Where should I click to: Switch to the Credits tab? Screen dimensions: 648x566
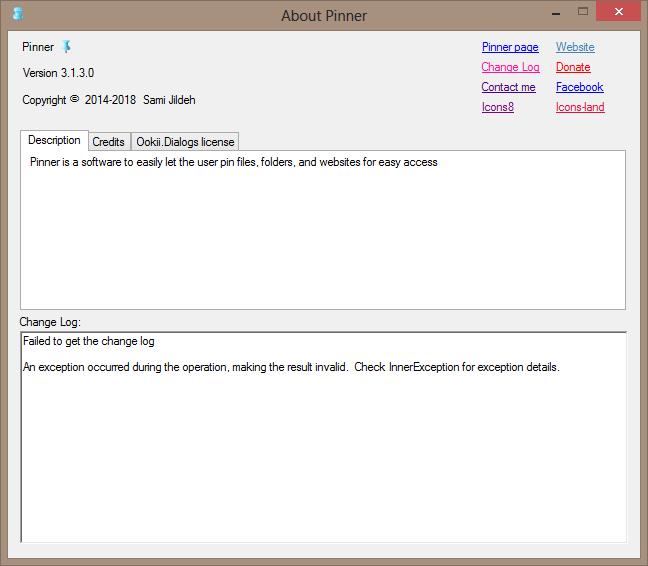click(108, 142)
